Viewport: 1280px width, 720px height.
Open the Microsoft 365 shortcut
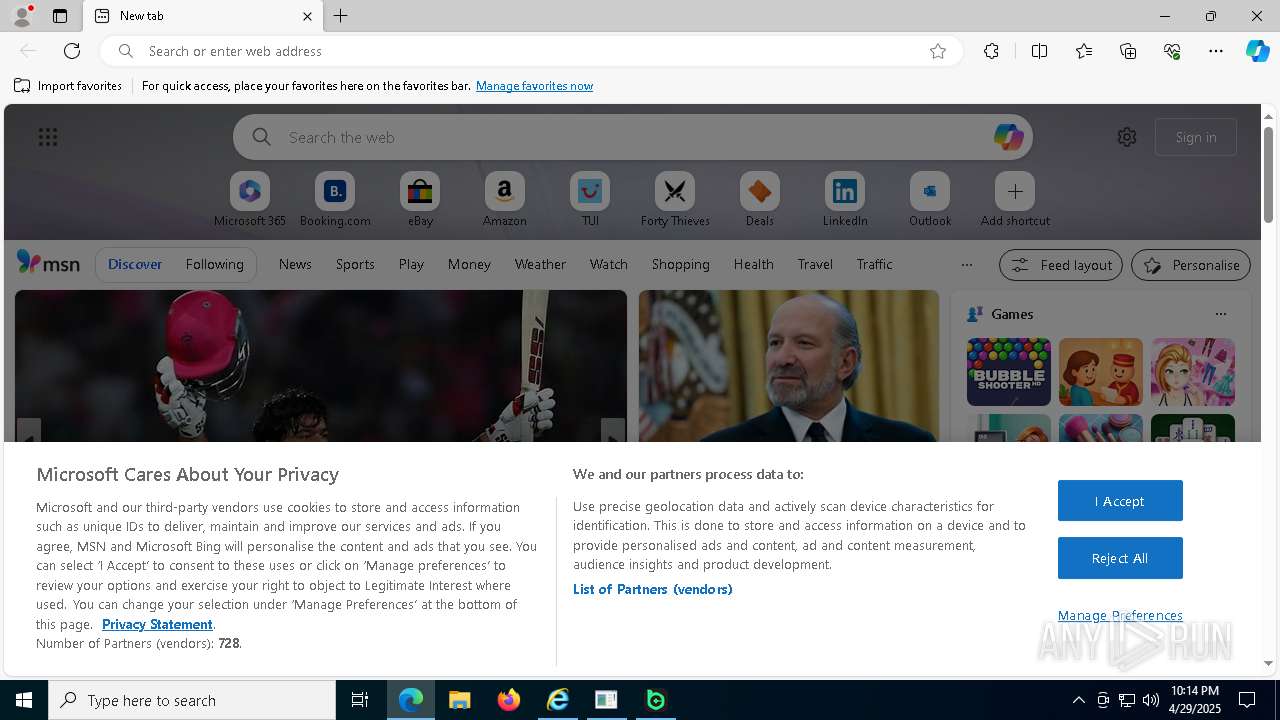pos(250,199)
